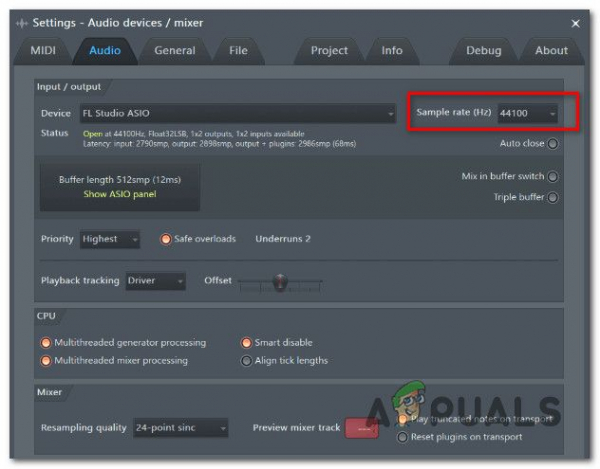The height and width of the screenshot is (469, 600).
Task: Expand the Priority dropdown
Action: (x=110, y=239)
